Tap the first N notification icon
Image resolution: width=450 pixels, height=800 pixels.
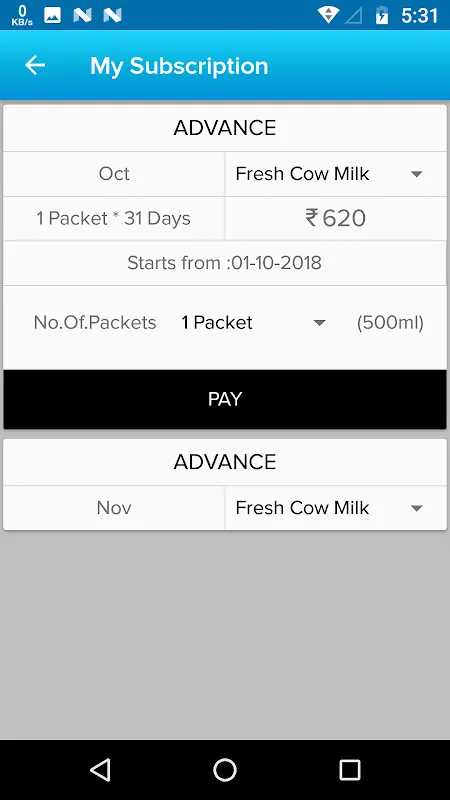pyautogui.click(x=82, y=15)
